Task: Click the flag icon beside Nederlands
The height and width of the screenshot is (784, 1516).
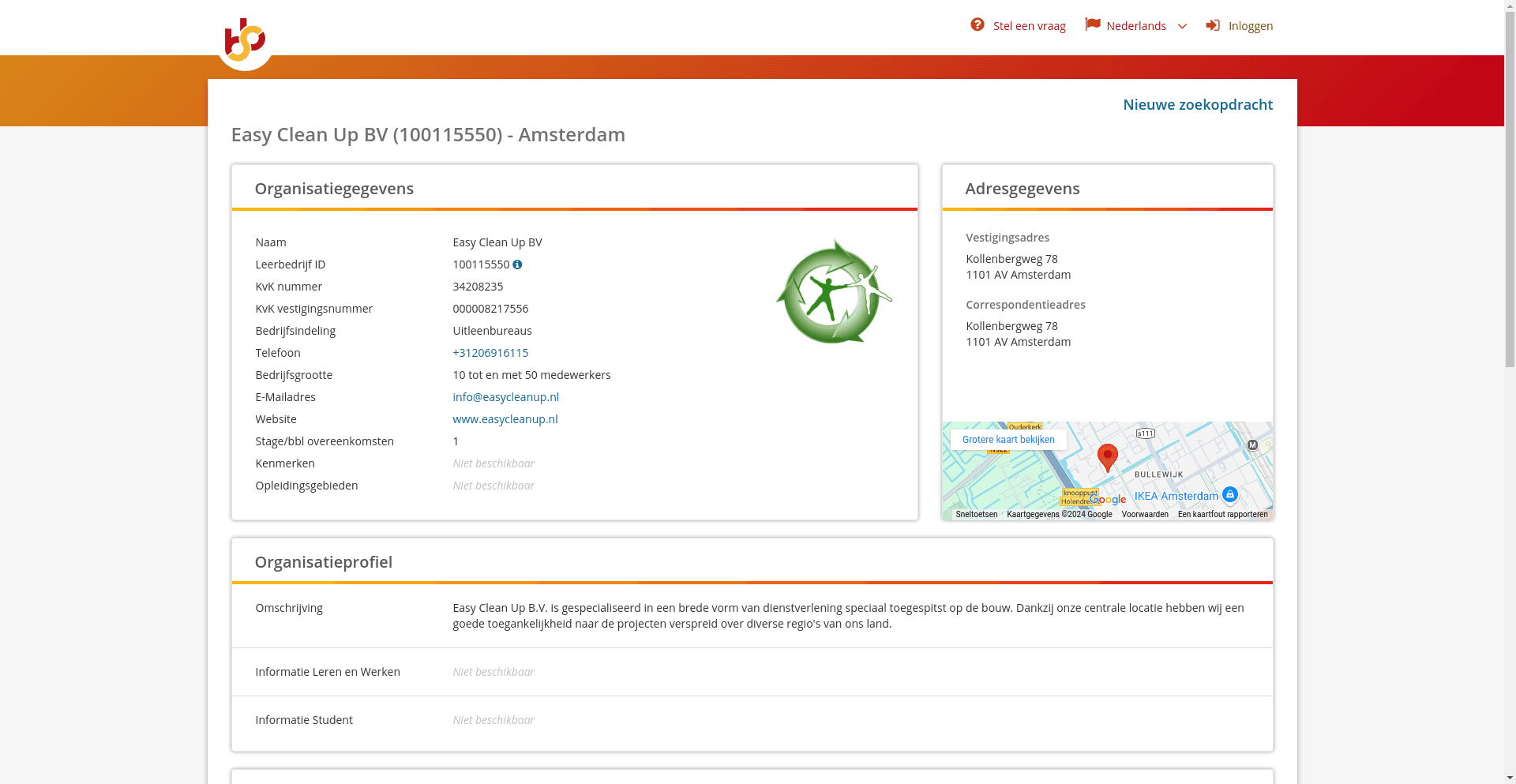Action: tap(1092, 24)
